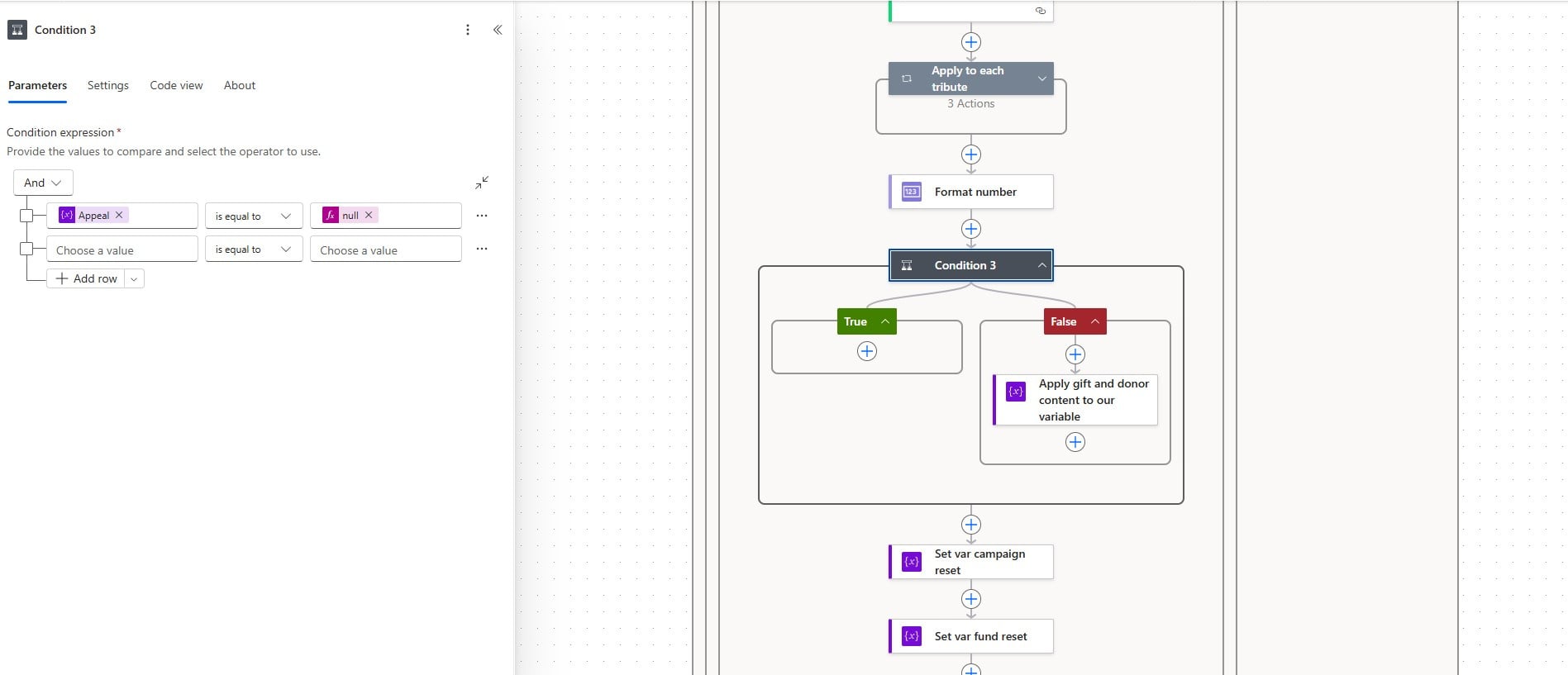Collapse the True branch
The width and height of the screenshot is (1568, 675).
[x=885, y=321]
